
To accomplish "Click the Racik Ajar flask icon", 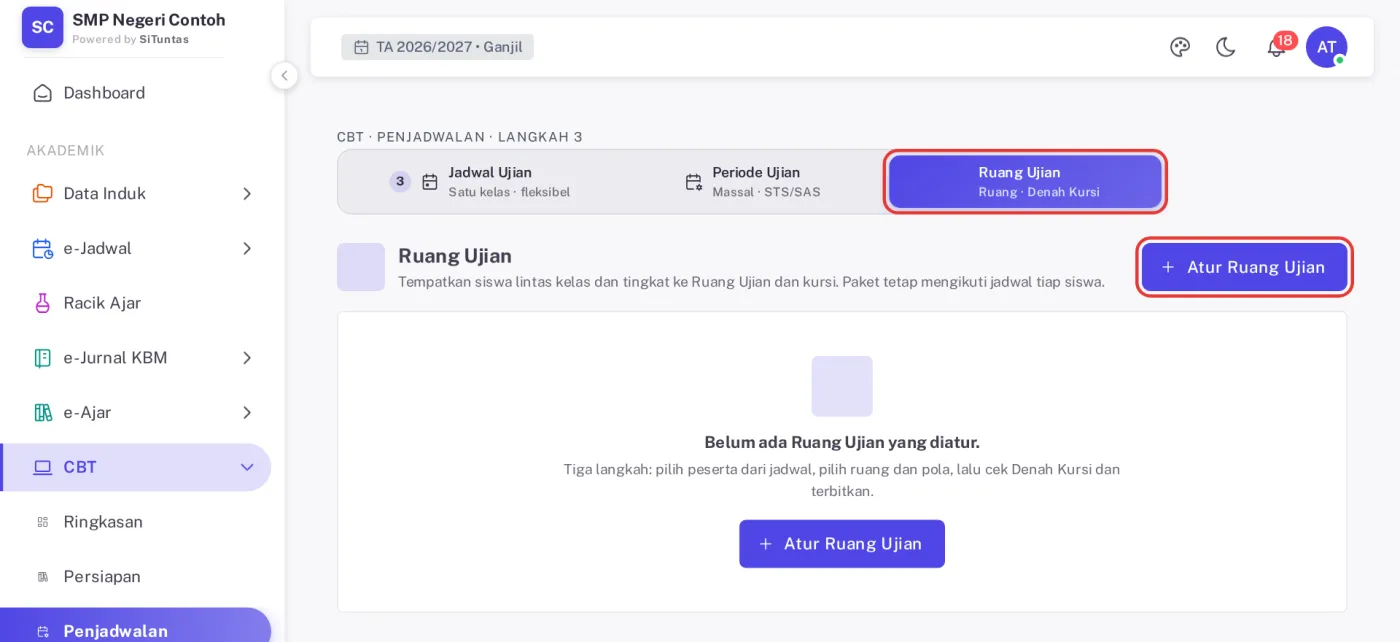I will (42, 303).
